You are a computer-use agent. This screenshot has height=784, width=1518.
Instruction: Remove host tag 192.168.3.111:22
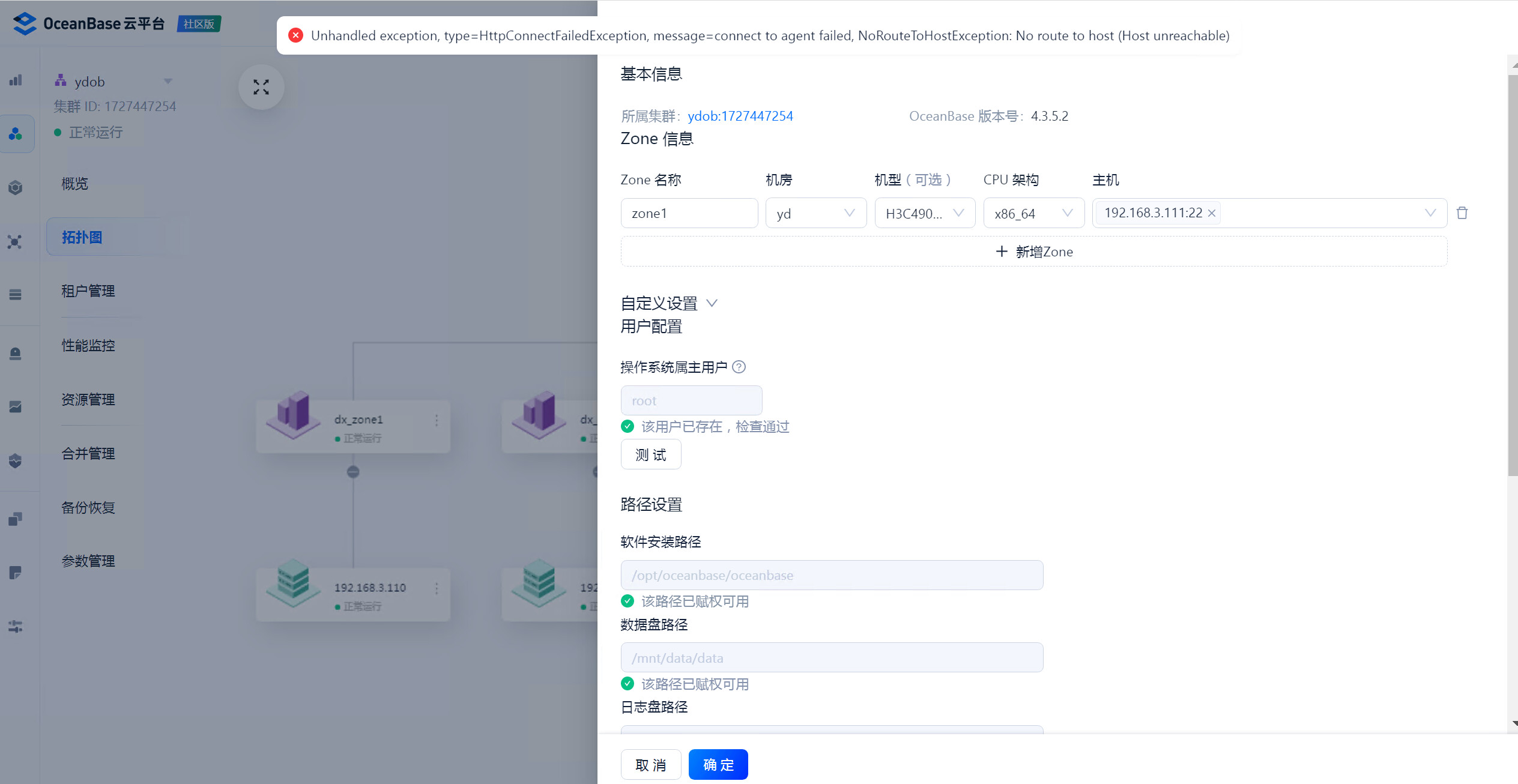tap(1212, 213)
